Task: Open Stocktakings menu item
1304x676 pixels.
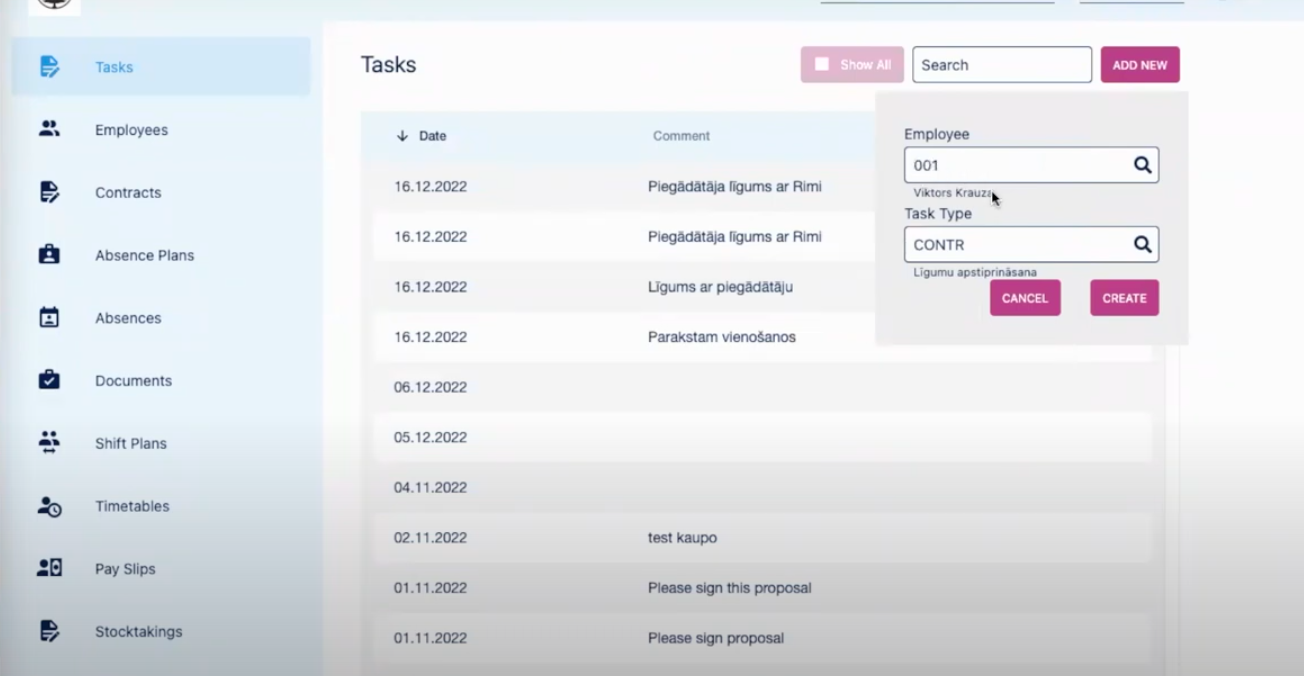Action: point(138,632)
